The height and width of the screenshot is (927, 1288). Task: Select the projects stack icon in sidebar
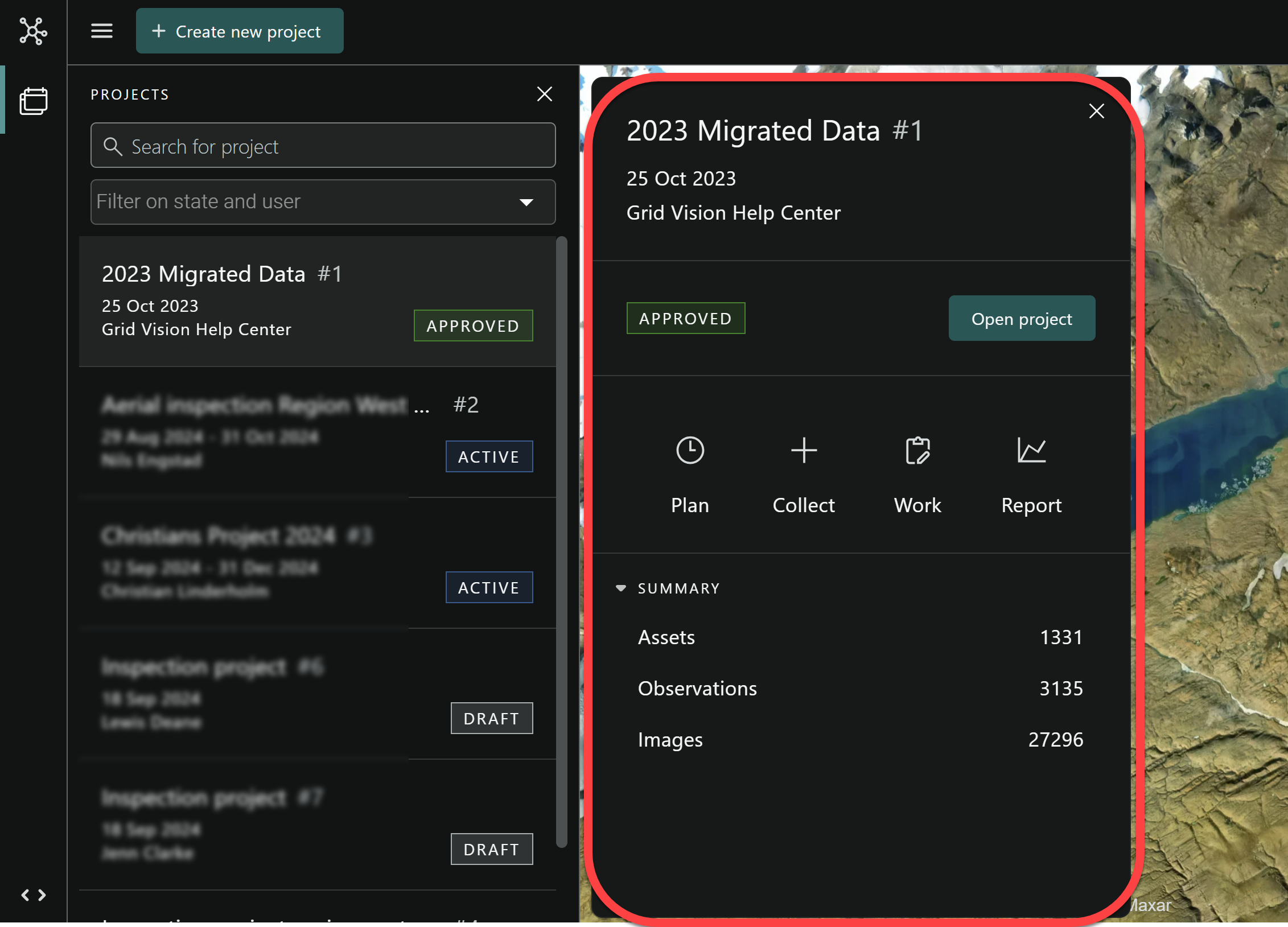pos(34,101)
